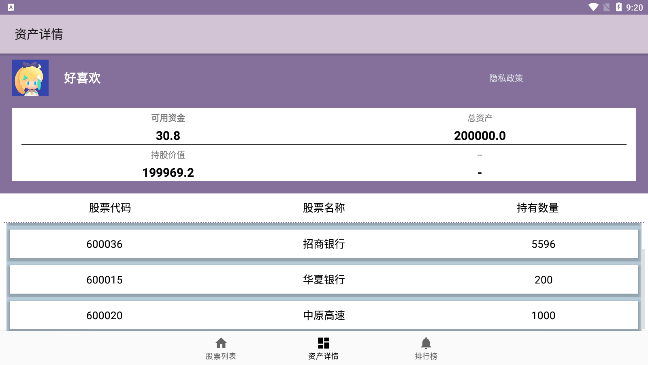Screen dimensions: 648x365
Task: Open the stock list home icon
Action: (221, 343)
